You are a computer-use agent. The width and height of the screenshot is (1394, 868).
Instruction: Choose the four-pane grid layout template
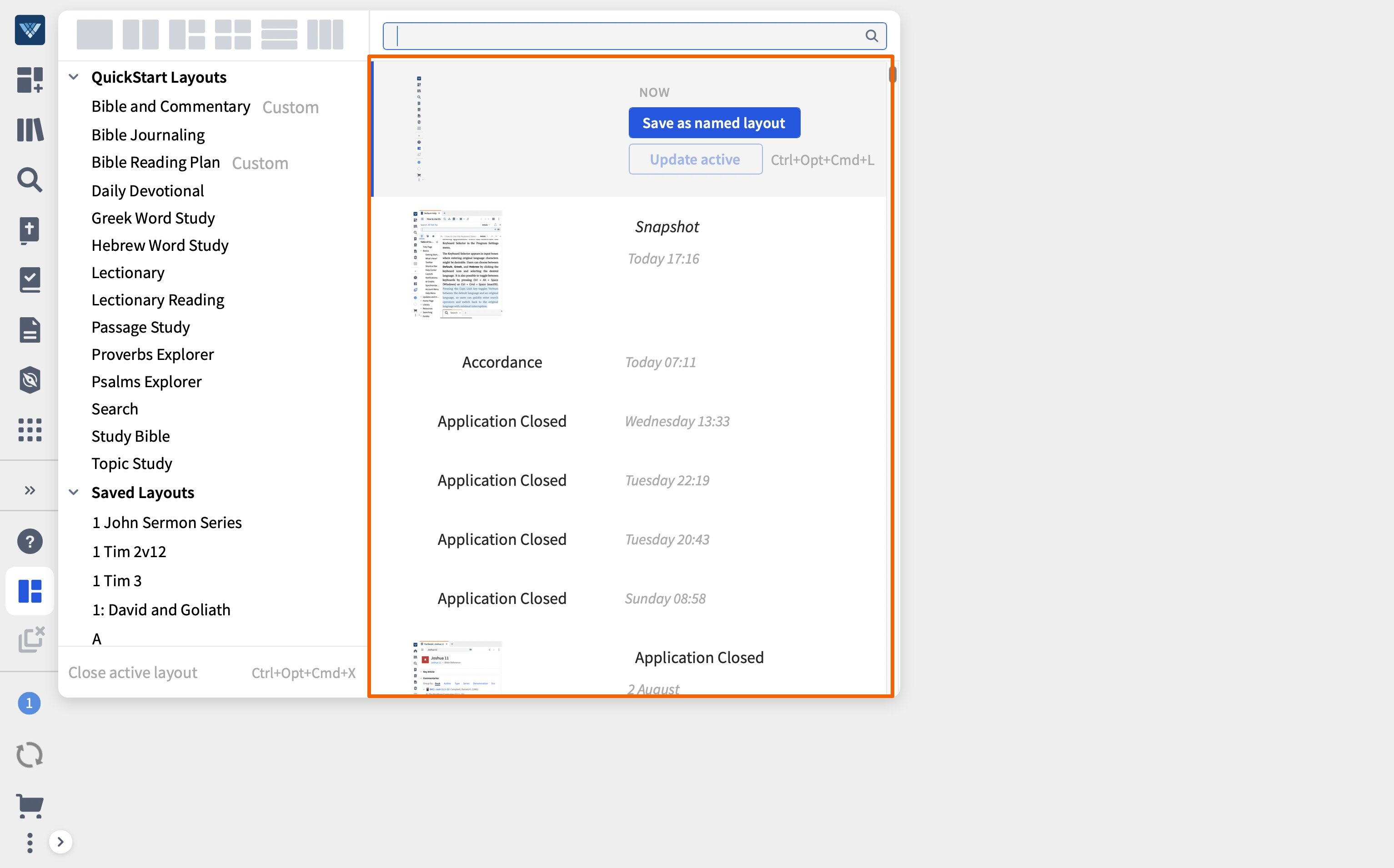pos(233,35)
